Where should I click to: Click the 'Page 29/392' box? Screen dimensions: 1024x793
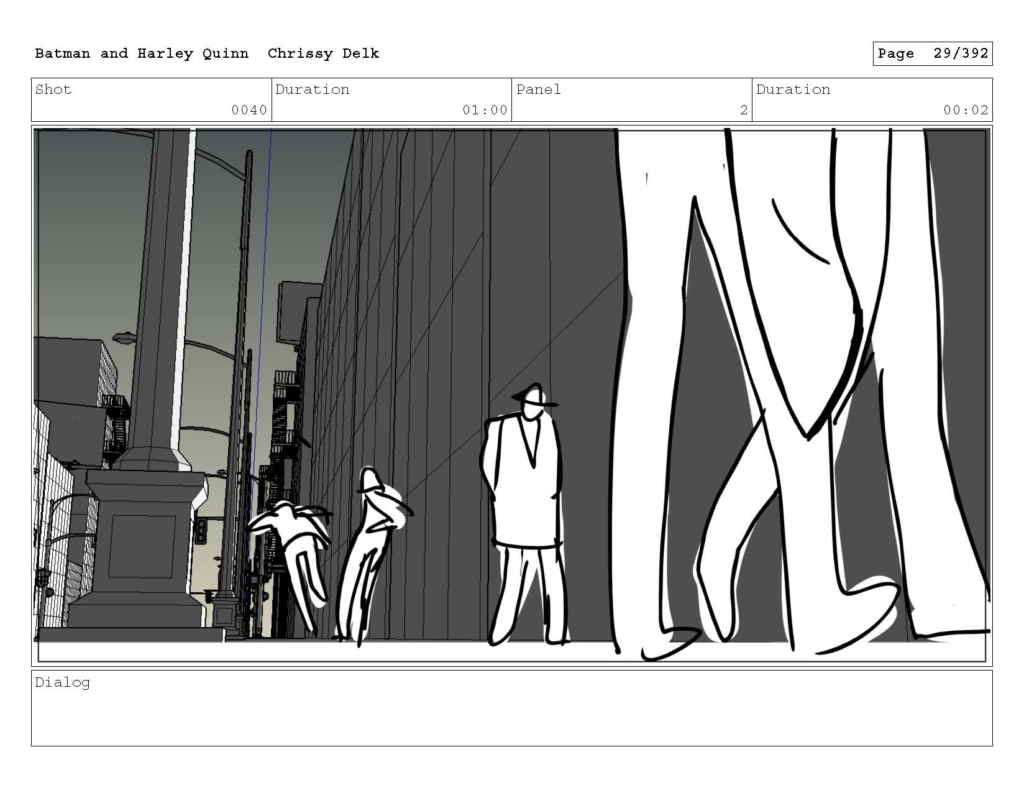tap(933, 54)
